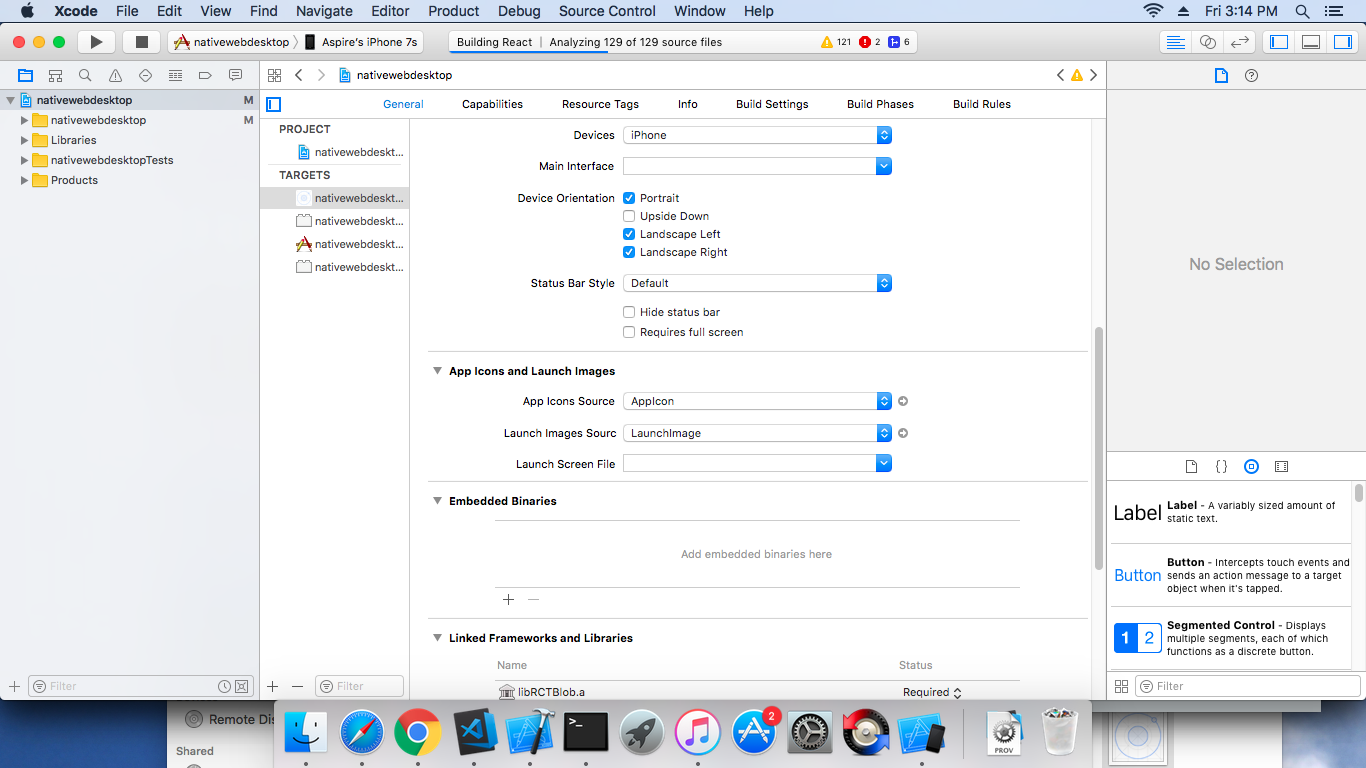Screen dimensions: 1366x768
Task: Show the Quick Help inspector icon
Action: [x=1251, y=75]
